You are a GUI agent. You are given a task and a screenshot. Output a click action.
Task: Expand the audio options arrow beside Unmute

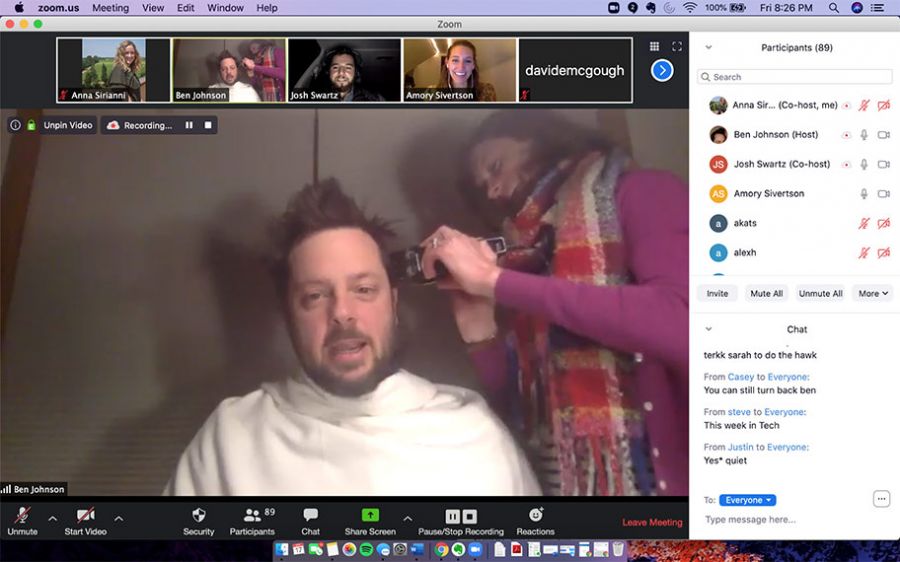pos(53,518)
